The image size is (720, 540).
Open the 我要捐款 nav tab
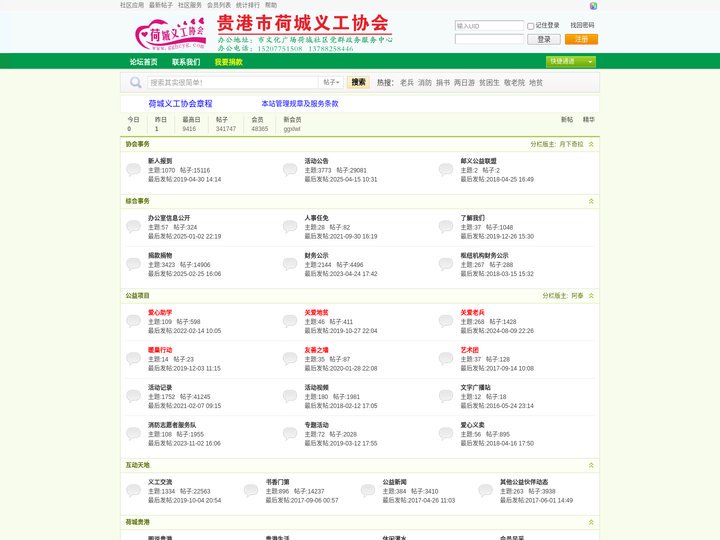click(x=229, y=62)
